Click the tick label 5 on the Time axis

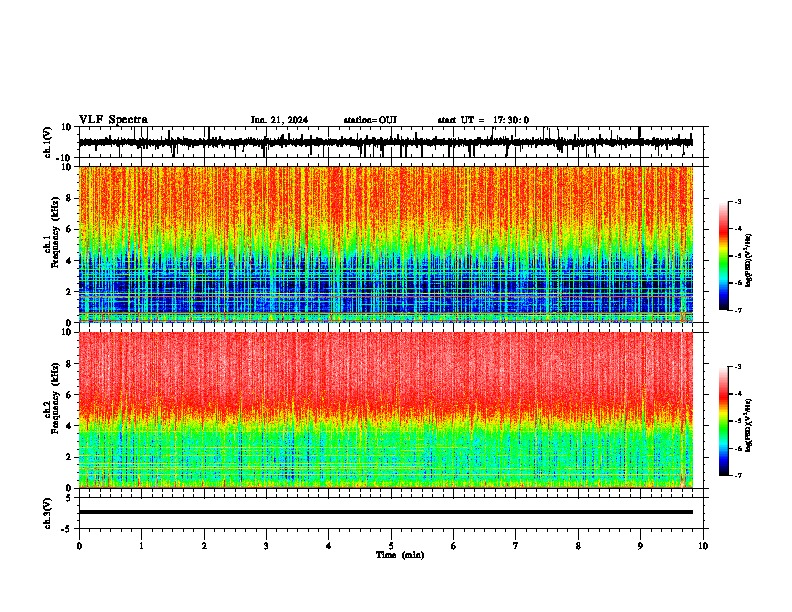coord(391,546)
